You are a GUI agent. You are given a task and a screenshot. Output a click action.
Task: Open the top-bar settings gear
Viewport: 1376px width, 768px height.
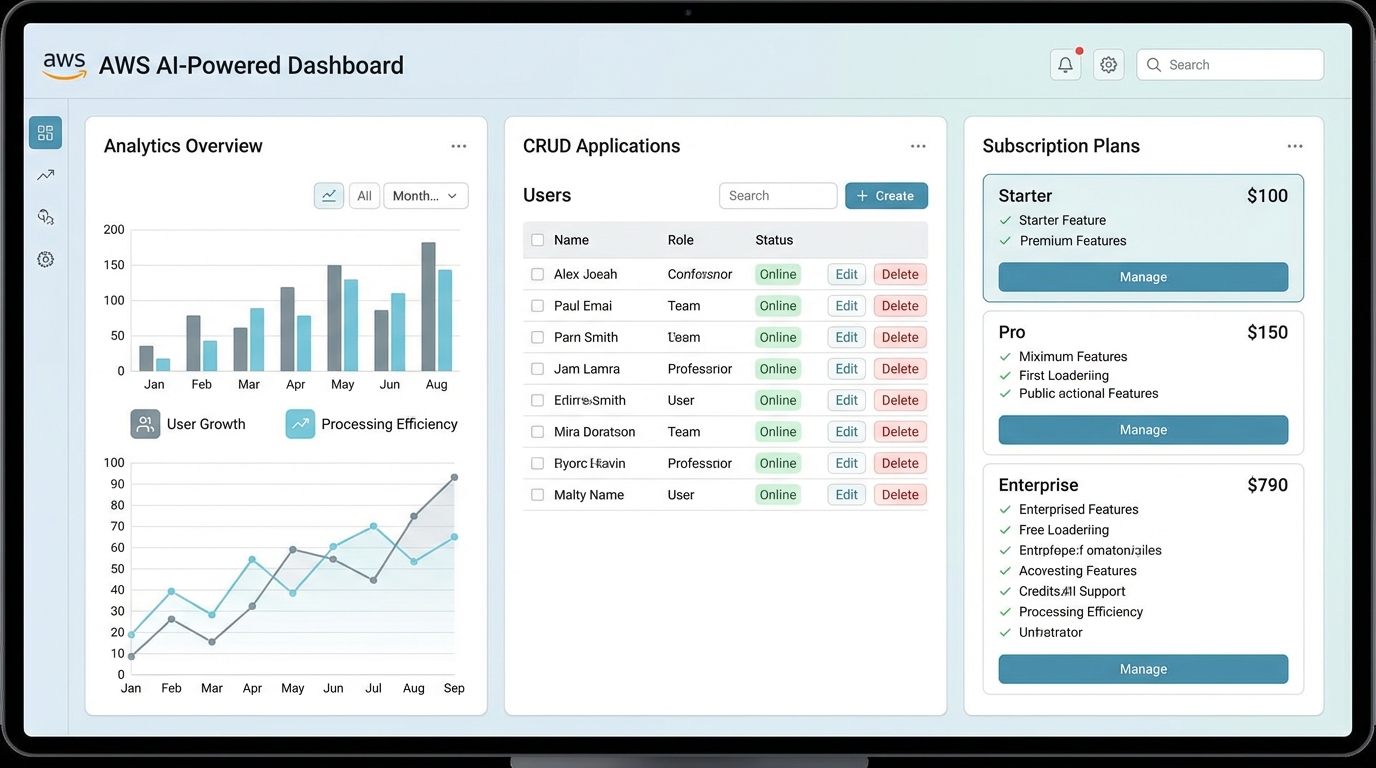pos(1108,64)
